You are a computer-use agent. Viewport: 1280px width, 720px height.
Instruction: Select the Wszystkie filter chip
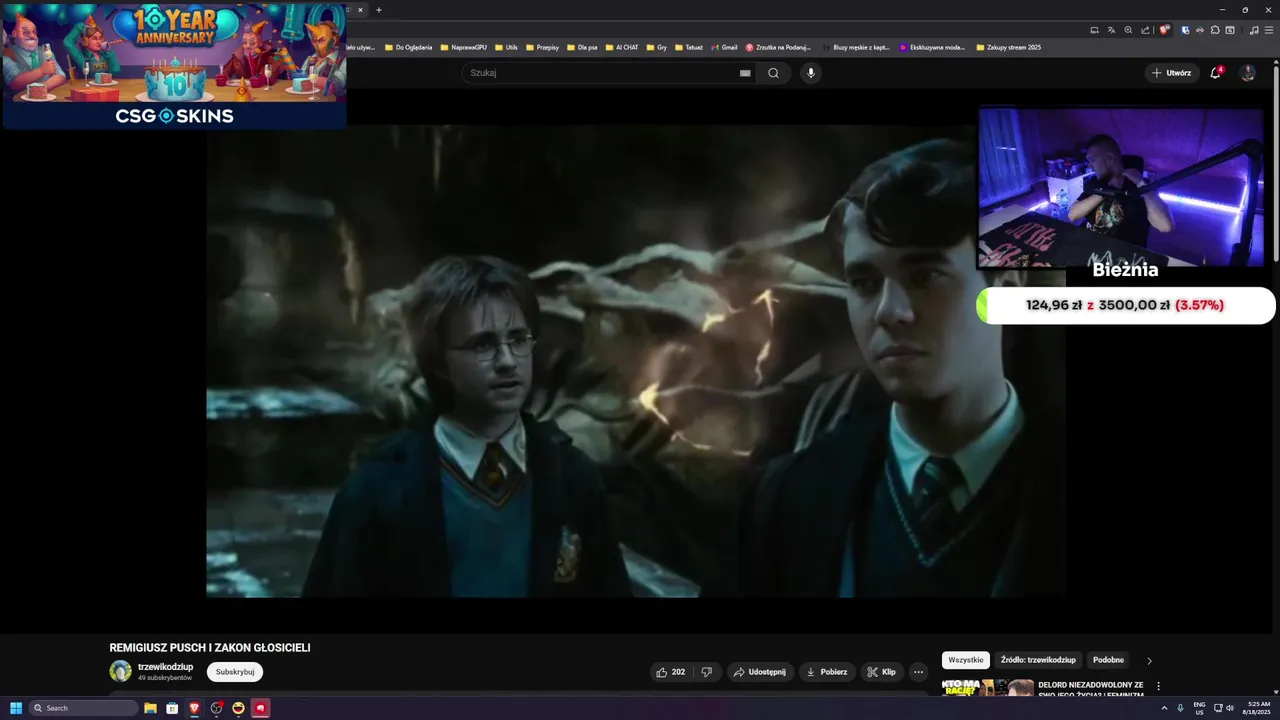(x=966, y=660)
